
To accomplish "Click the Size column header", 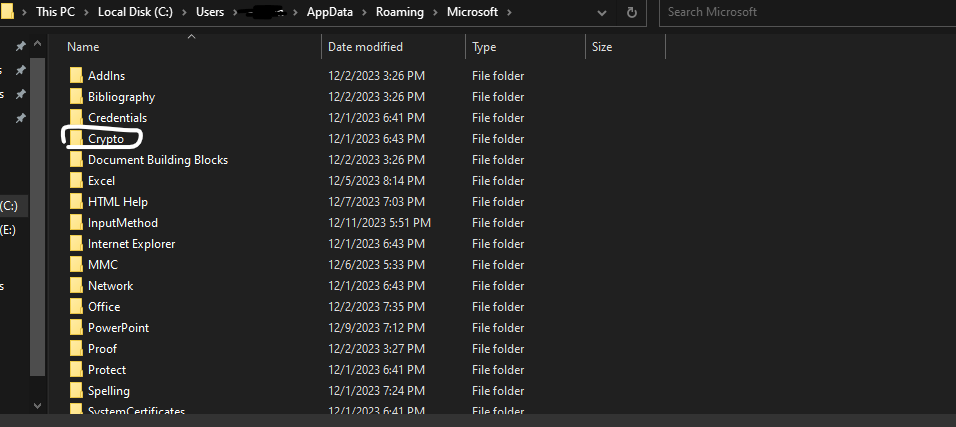I will click(602, 47).
